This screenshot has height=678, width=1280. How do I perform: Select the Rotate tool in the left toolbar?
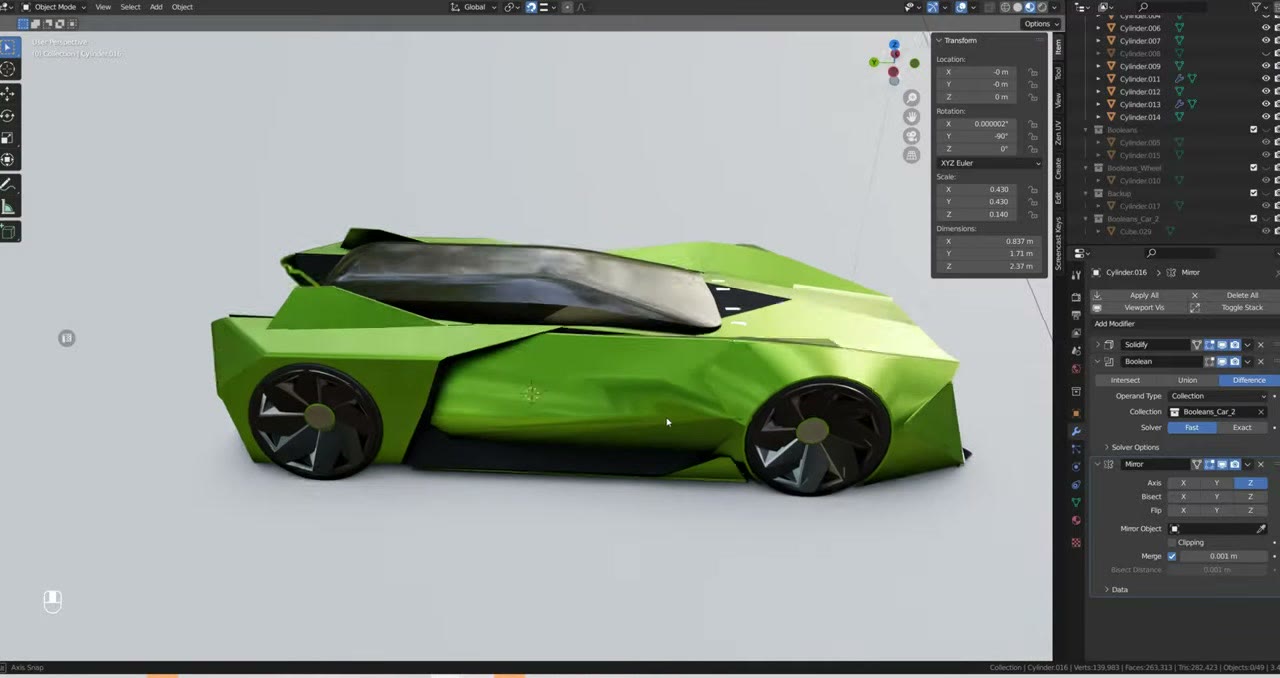click(x=8, y=116)
